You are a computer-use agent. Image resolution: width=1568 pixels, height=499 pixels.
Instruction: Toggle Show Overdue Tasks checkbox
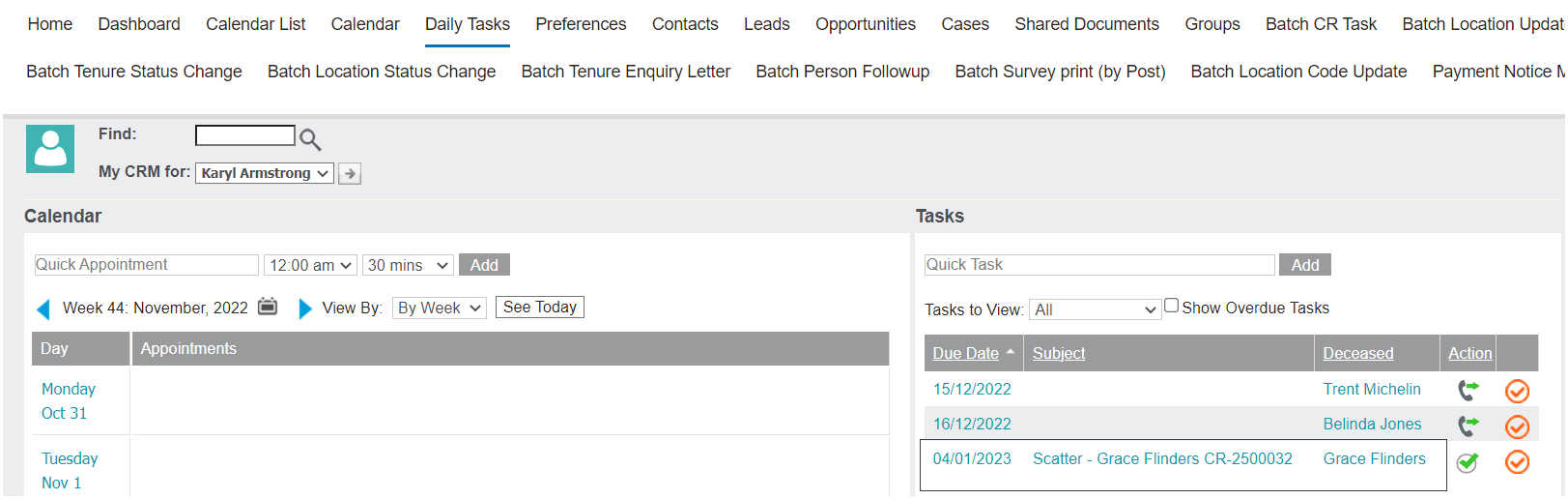click(x=1171, y=306)
